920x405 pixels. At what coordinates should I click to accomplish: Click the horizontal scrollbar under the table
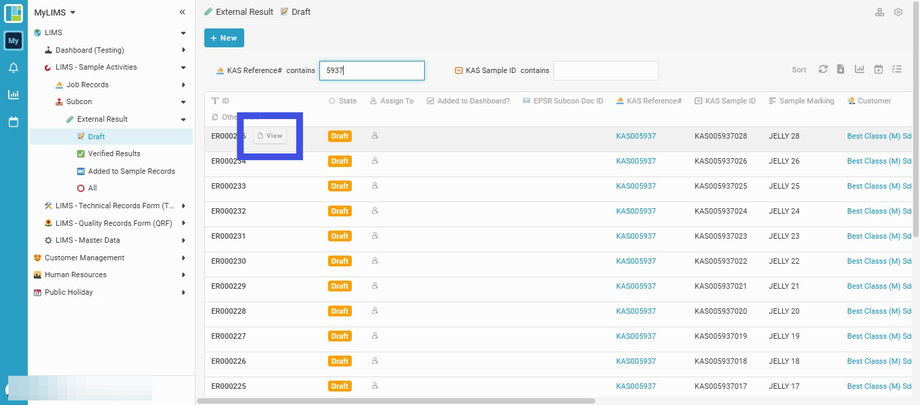click(x=396, y=401)
